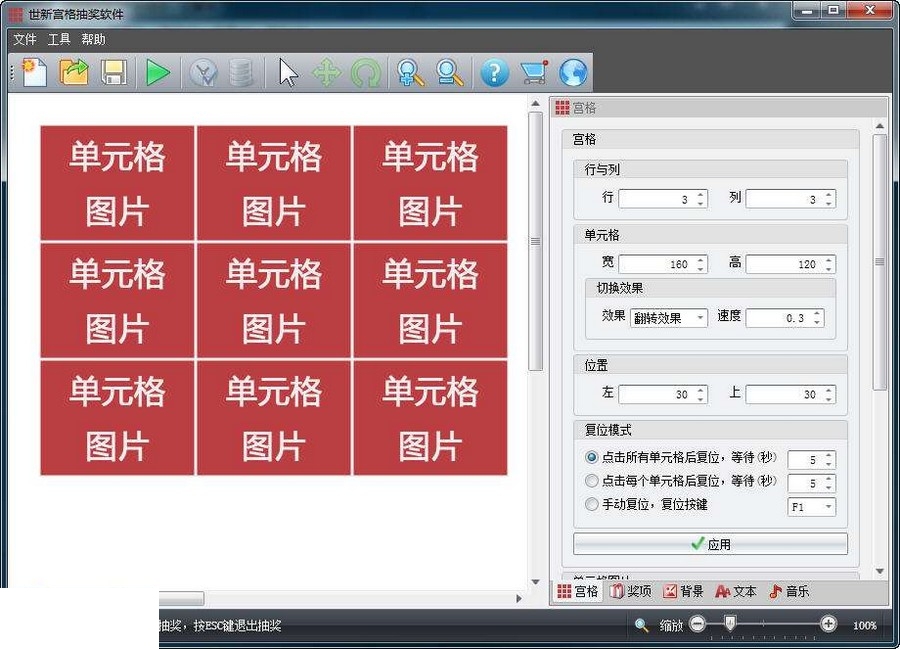This screenshot has width=900, height=649.
Task: Switch to the 宫格 tab
Action: [x=578, y=591]
